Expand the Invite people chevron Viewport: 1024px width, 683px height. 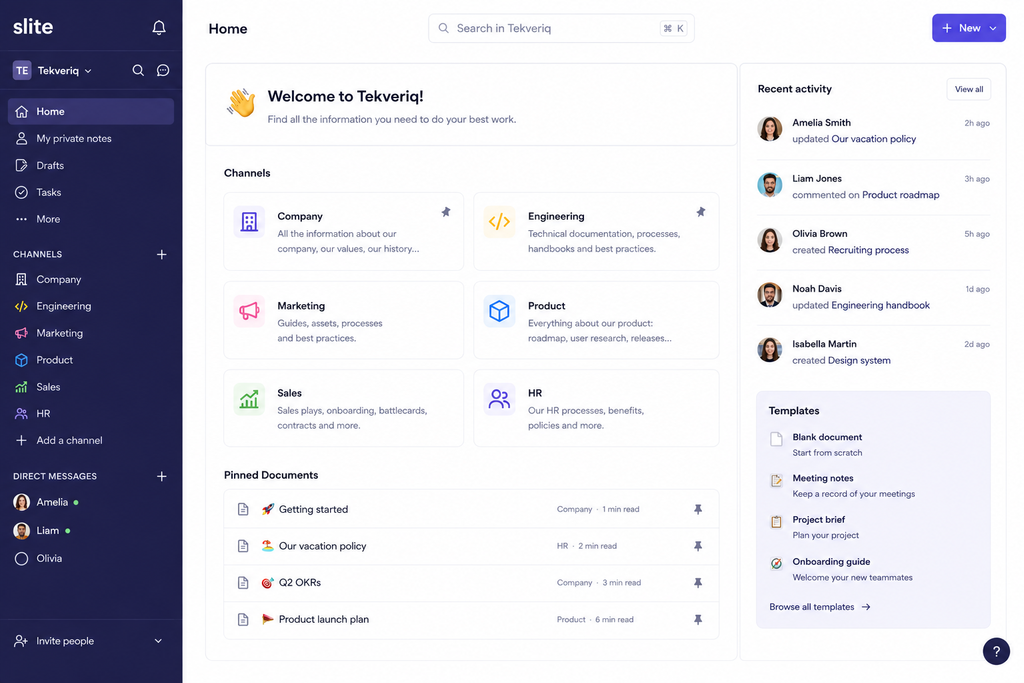[158, 641]
